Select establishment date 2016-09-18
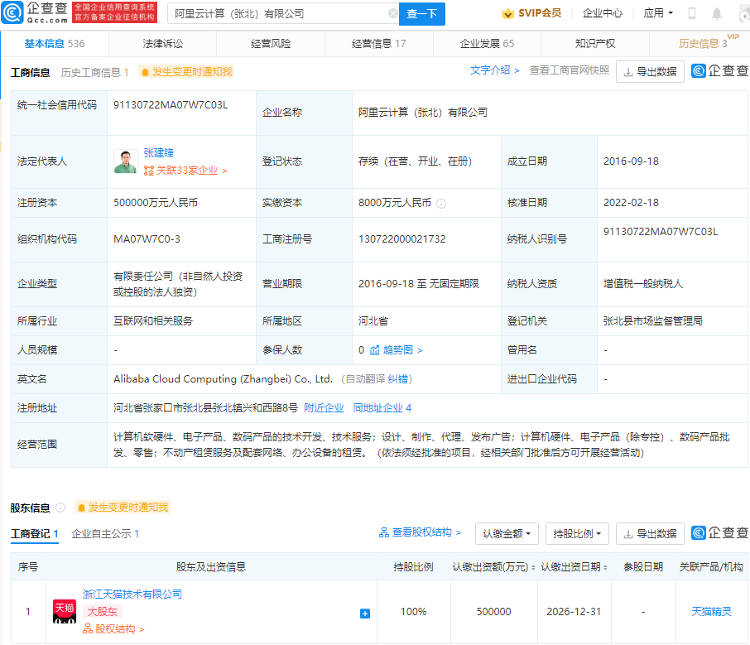The width and height of the screenshot is (750, 645). [631, 161]
